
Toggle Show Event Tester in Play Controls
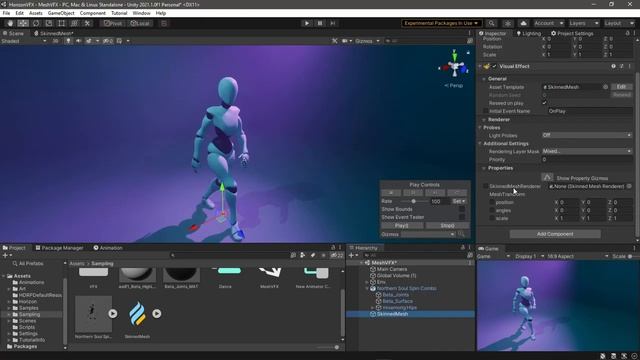(462, 217)
